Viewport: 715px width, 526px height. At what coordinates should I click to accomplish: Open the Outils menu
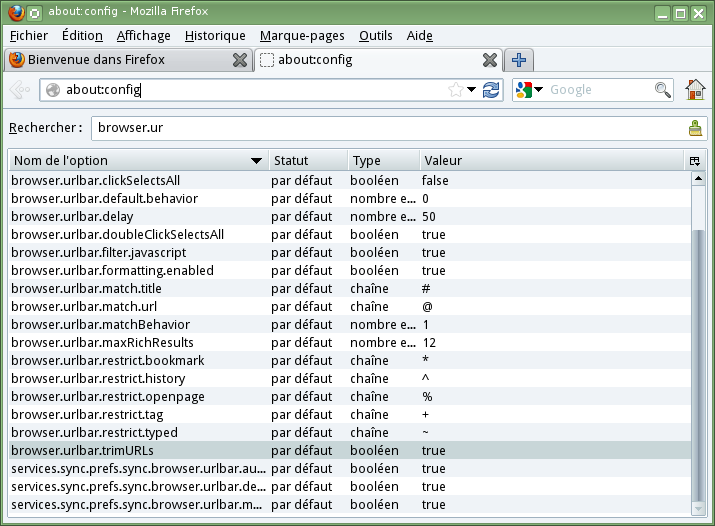coord(375,36)
